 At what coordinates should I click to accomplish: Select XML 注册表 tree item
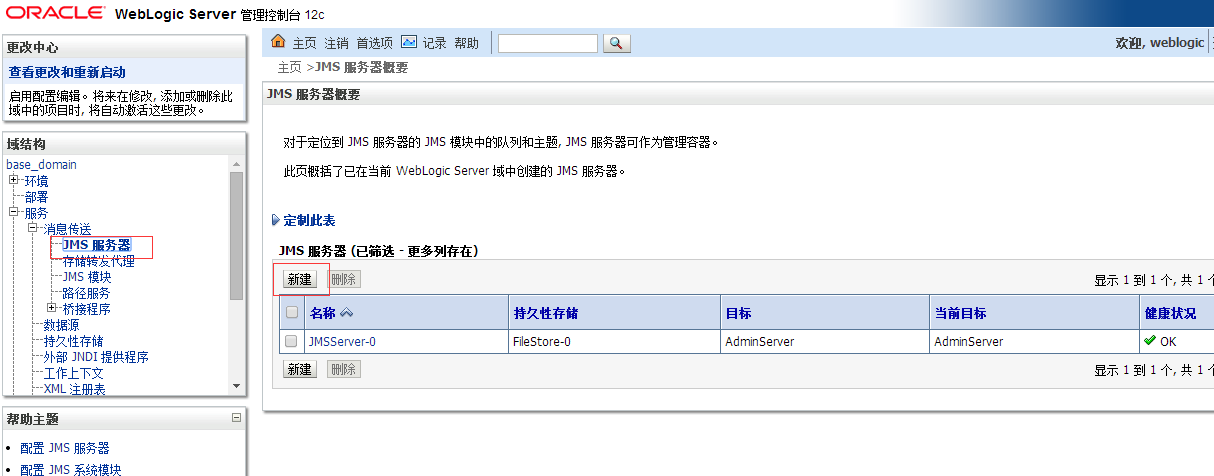(75, 389)
